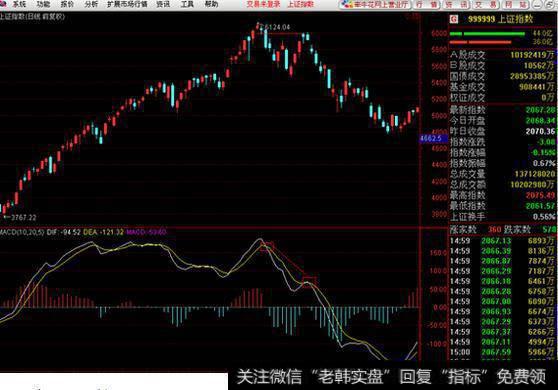Viewport: 558px width, 390px height.
Task: Open the 资讯 menu in menu bar
Action: tap(163, 4)
